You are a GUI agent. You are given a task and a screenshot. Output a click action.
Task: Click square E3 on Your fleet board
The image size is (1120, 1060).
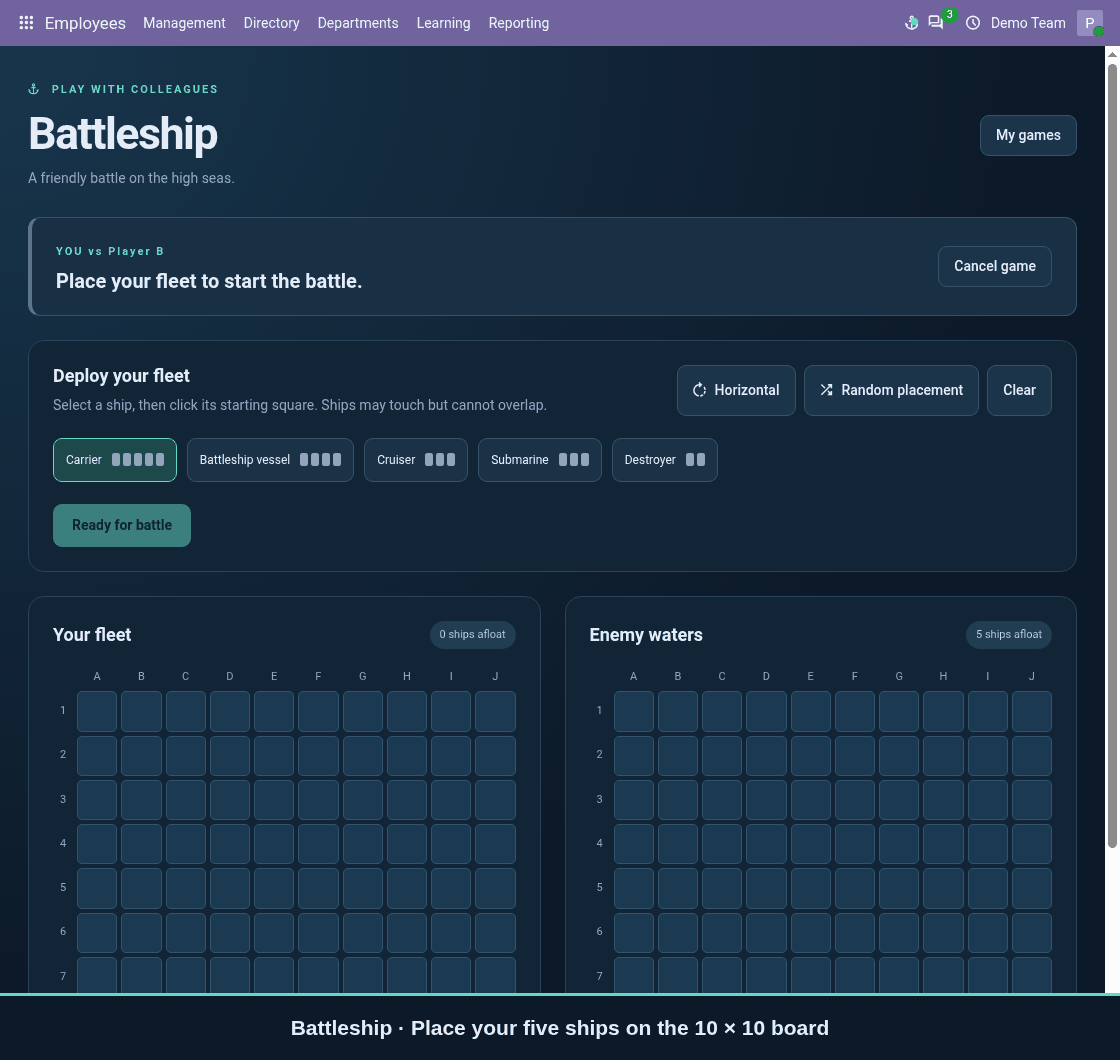point(274,800)
